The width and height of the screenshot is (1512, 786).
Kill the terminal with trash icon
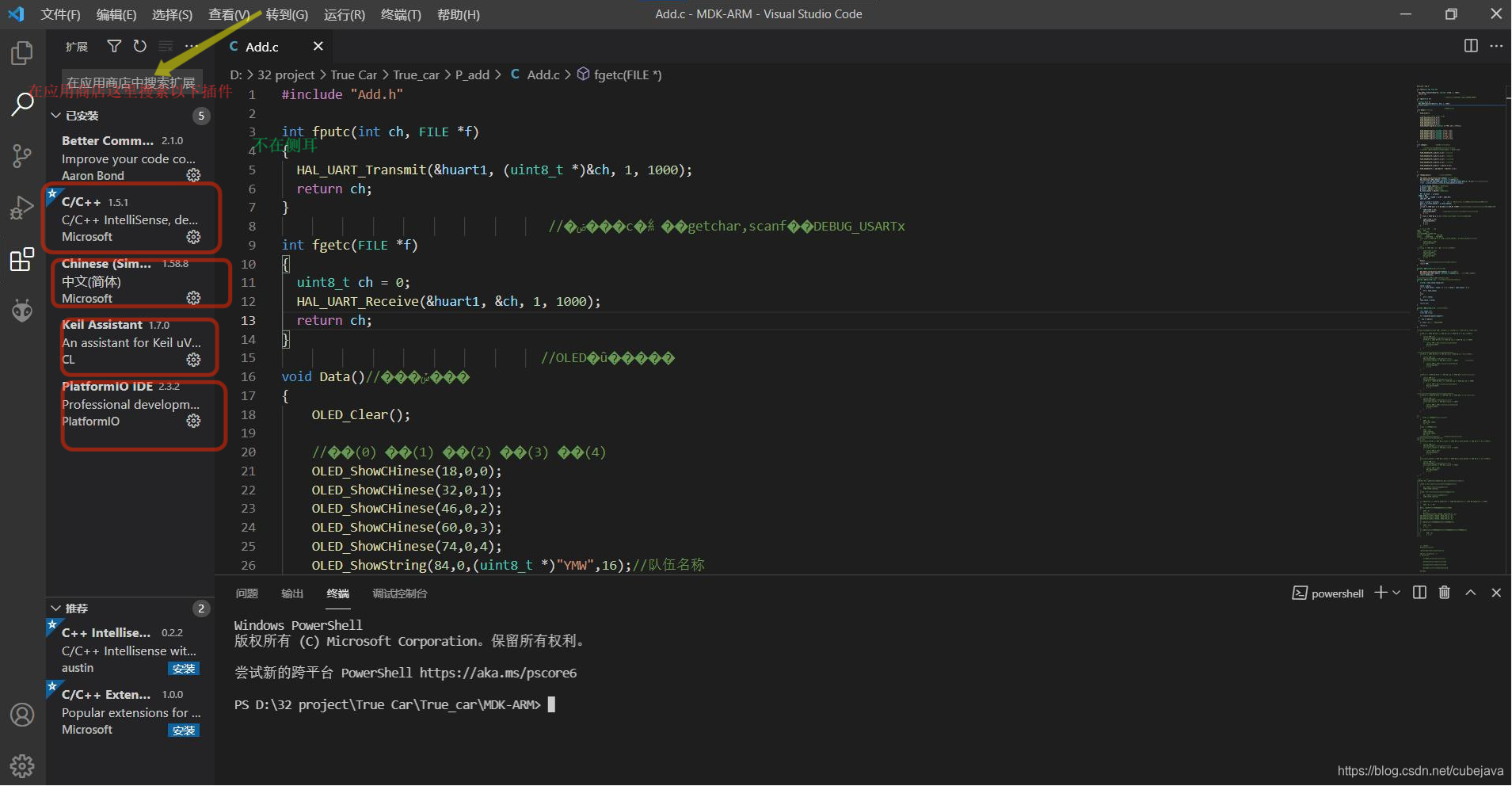tap(1445, 593)
